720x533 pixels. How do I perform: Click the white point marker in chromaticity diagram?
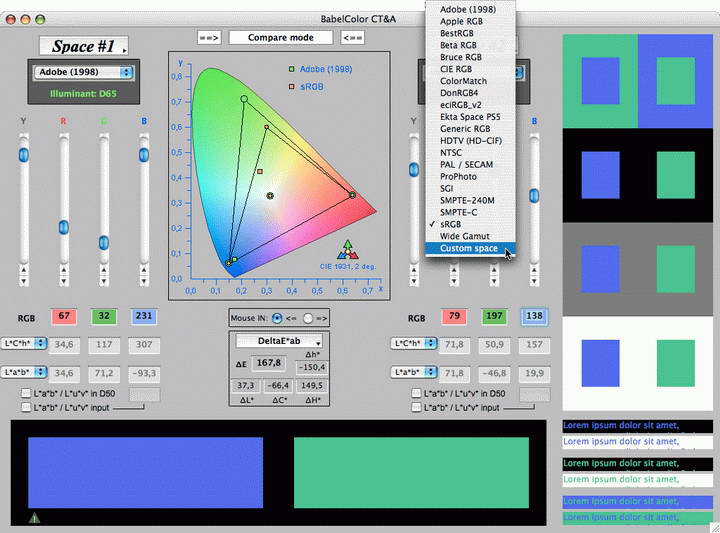pos(270,196)
